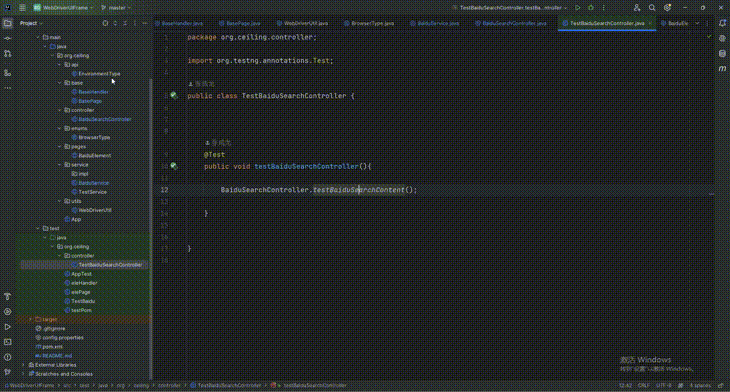Viewport: 730px width, 392px height.
Task: Switch to BrowserType.java tab
Action: click(369, 23)
